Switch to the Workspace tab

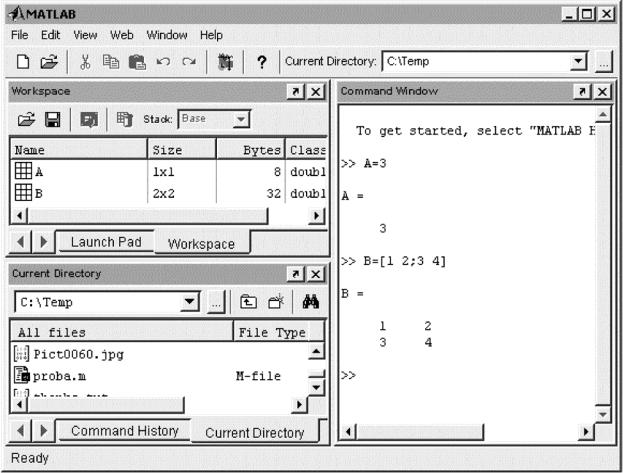201,244
